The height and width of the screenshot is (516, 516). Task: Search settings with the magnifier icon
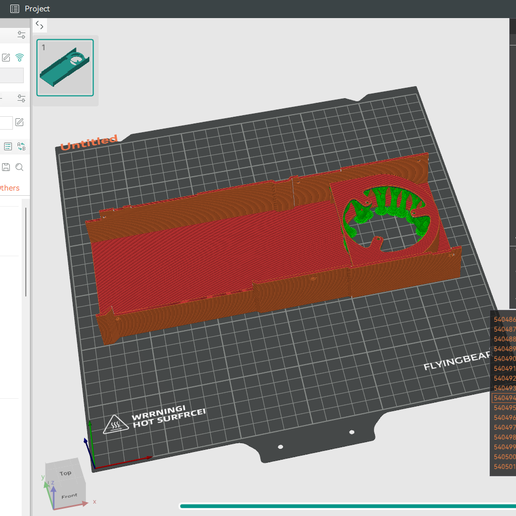pyautogui.click(x=19, y=167)
